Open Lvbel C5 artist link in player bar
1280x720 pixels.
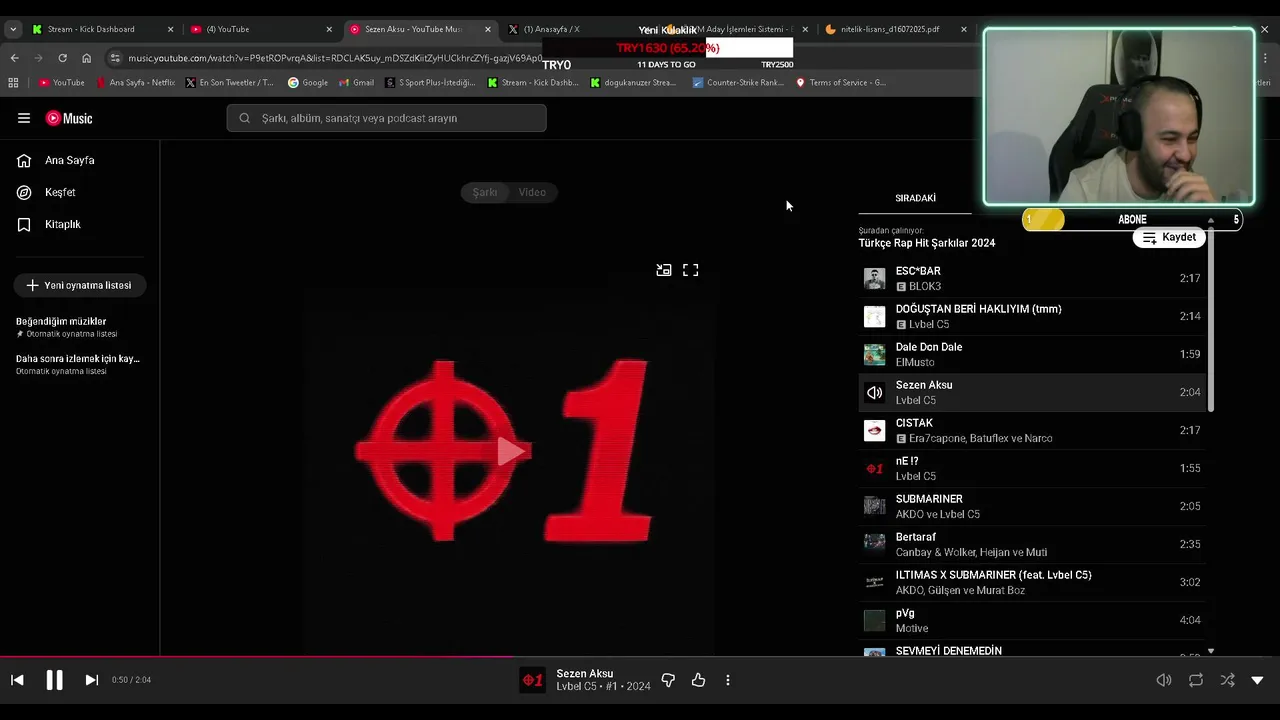point(576,686)
